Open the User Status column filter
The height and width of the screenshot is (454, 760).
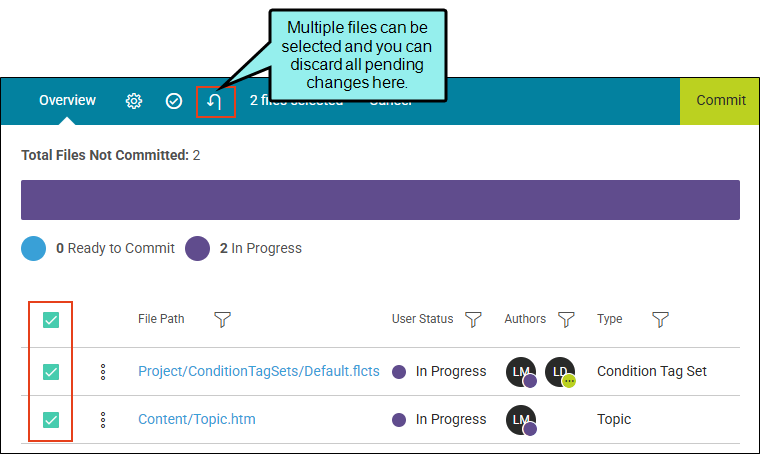point(474,319)
